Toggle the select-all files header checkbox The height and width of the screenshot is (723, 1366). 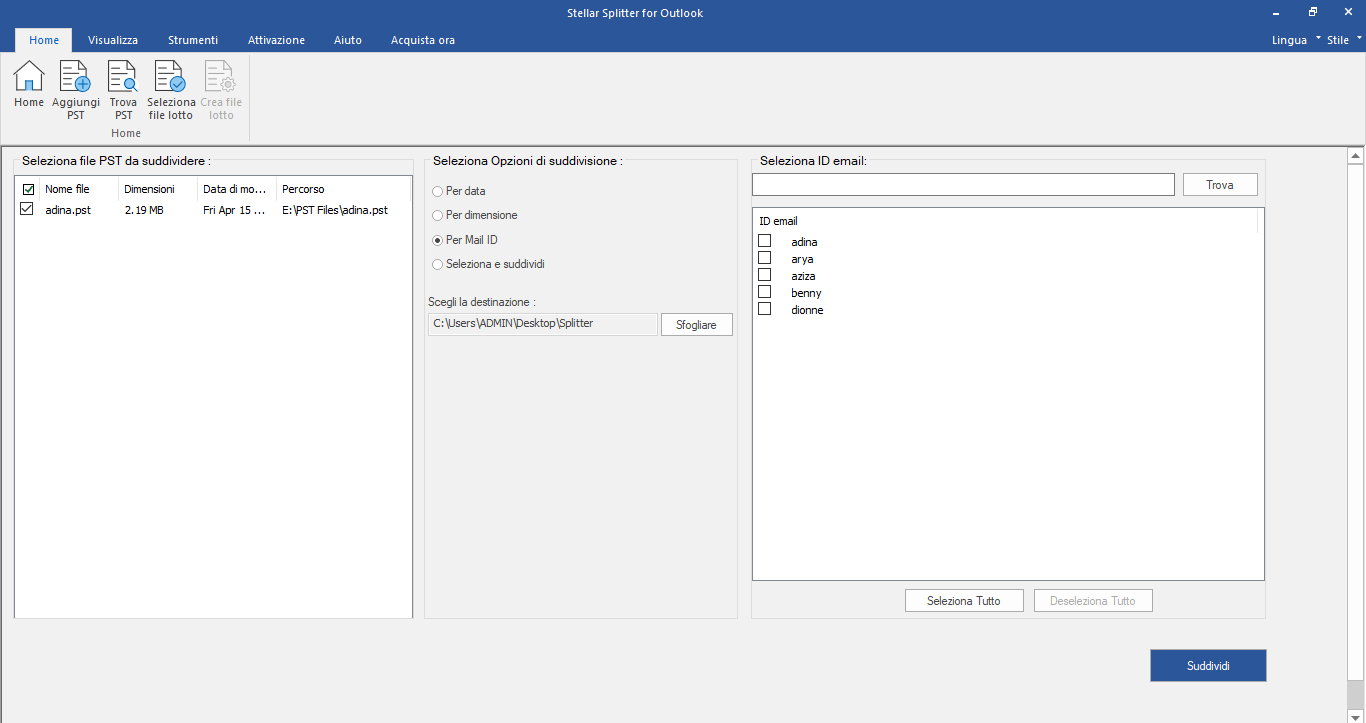tap(28, 189)
